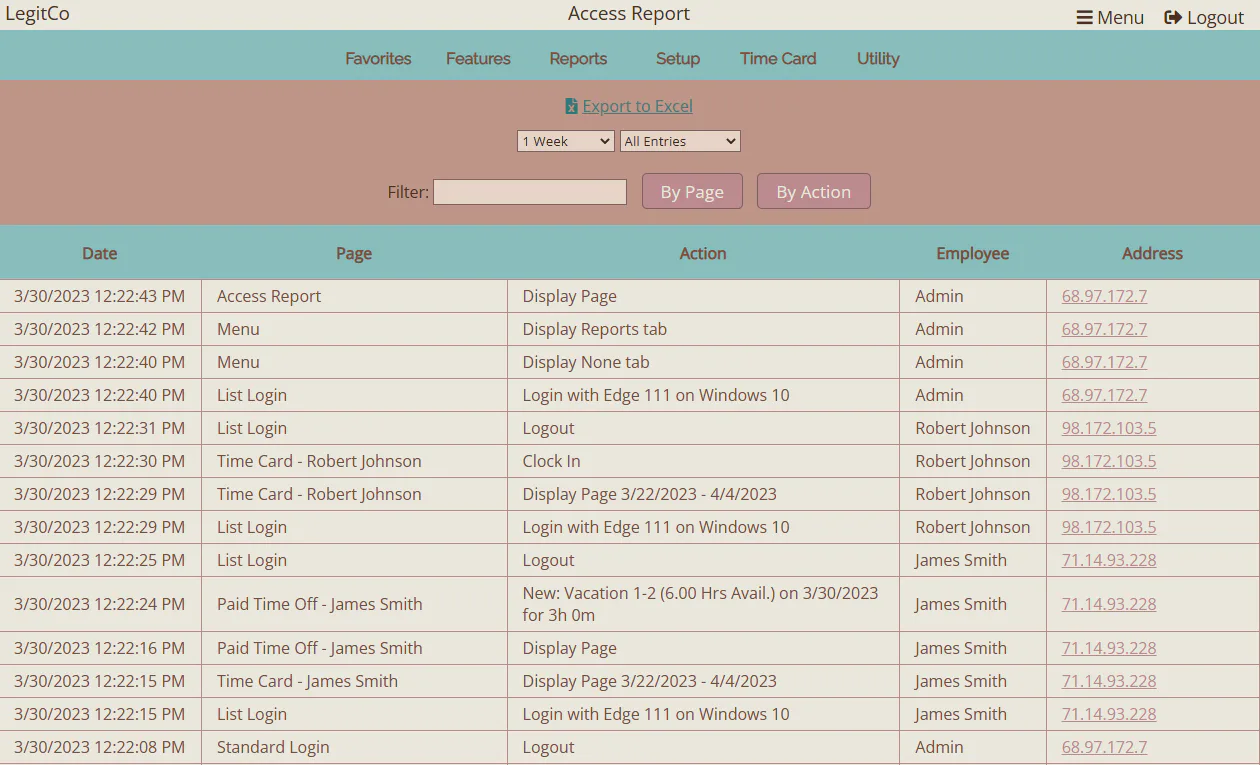Switch to the Time Card menu
1260x765 pixels.
coord(778,58)
